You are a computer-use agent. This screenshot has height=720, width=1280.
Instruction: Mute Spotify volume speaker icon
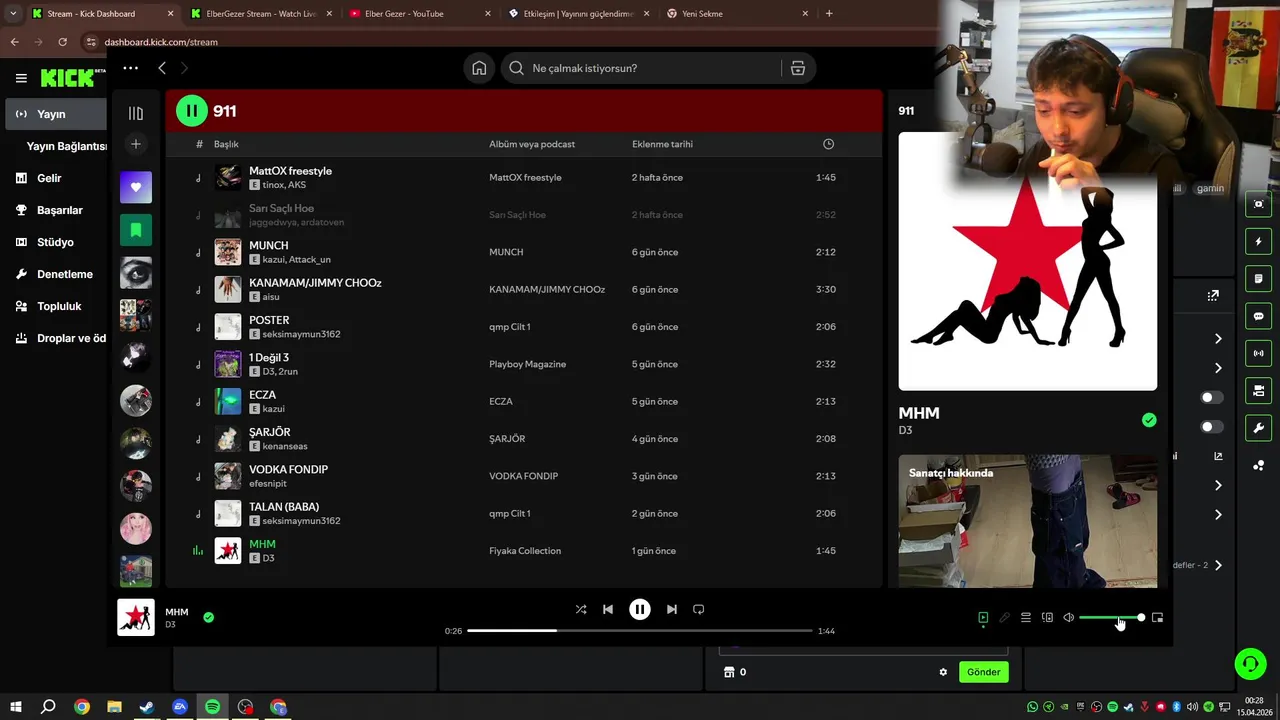1068,618
